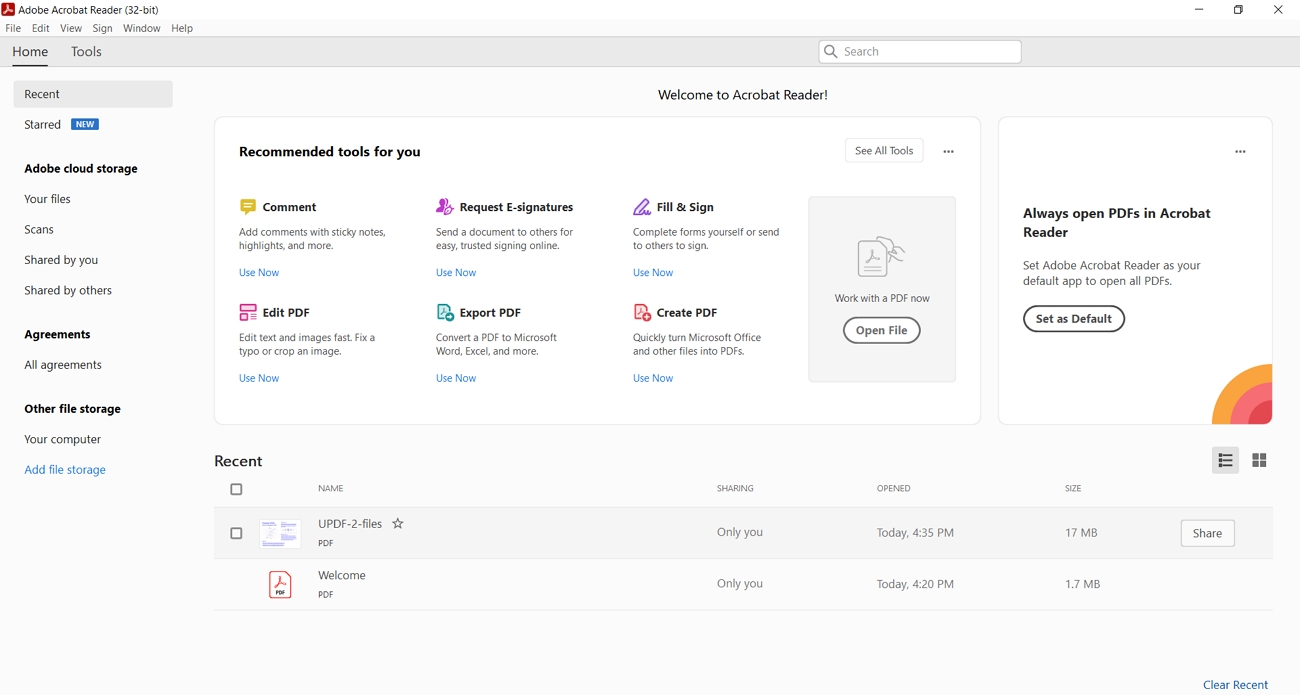Open the overflow menu on the default app card
The image size is (1300, 695).
(x=1240, y=151)
